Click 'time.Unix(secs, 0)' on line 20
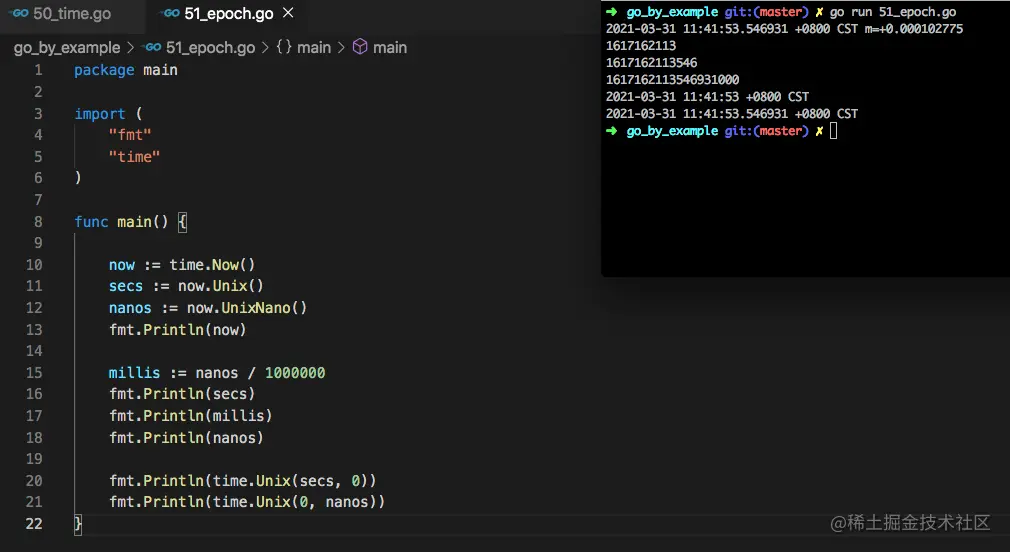This screenshot has height=552, width=1010. pos(290,481)
